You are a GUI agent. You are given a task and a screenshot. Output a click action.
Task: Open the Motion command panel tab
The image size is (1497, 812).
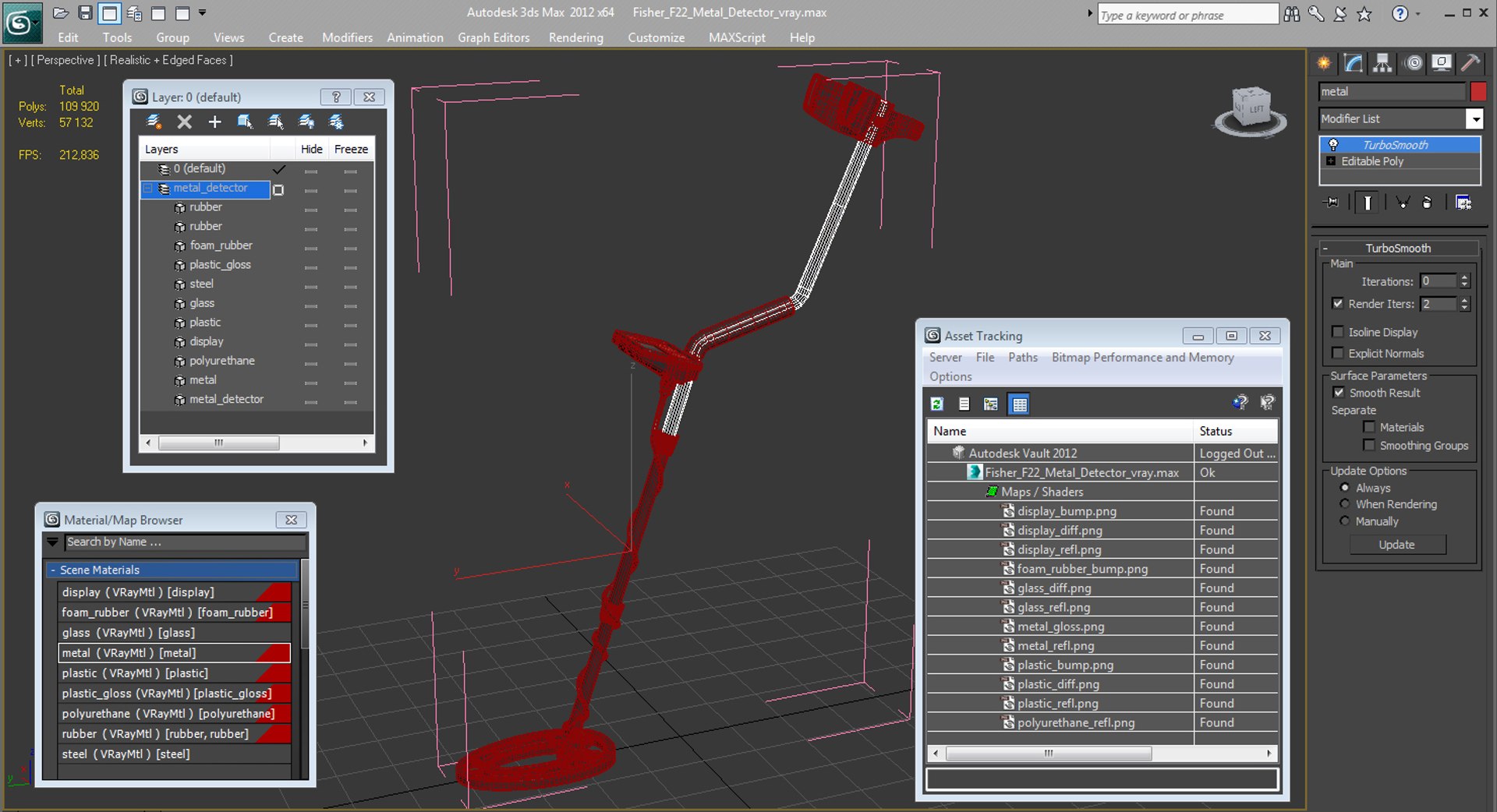(x=1413, y=63)
